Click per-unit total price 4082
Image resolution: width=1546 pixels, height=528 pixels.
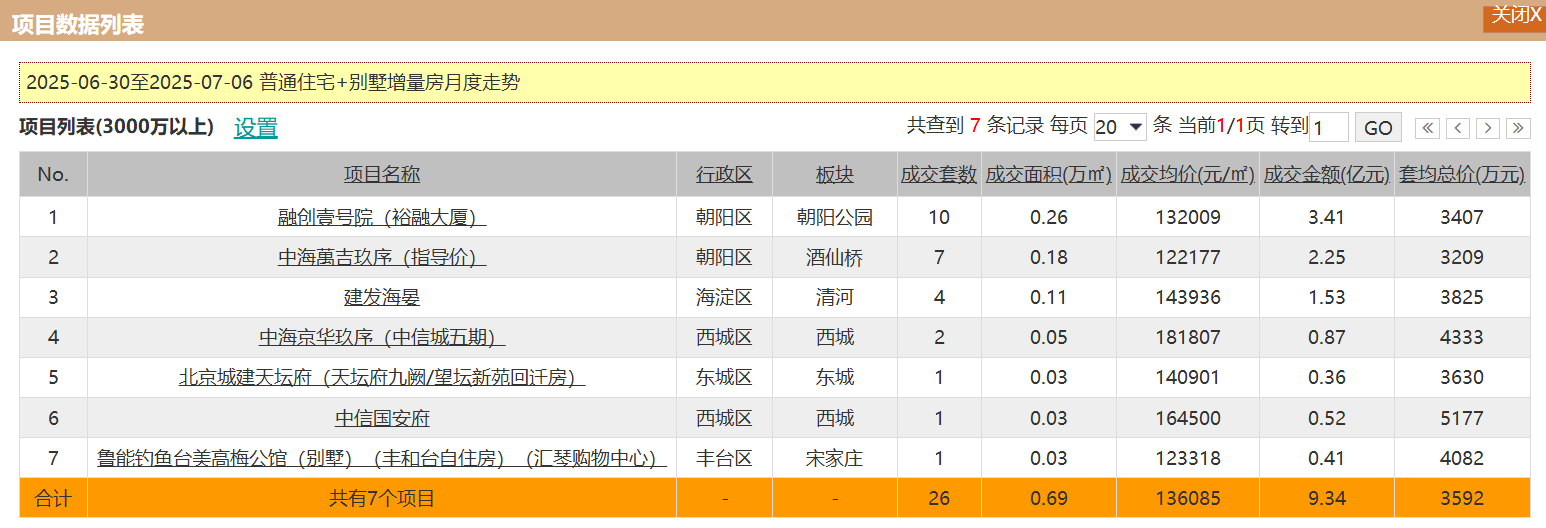(x=1462, y=458)
